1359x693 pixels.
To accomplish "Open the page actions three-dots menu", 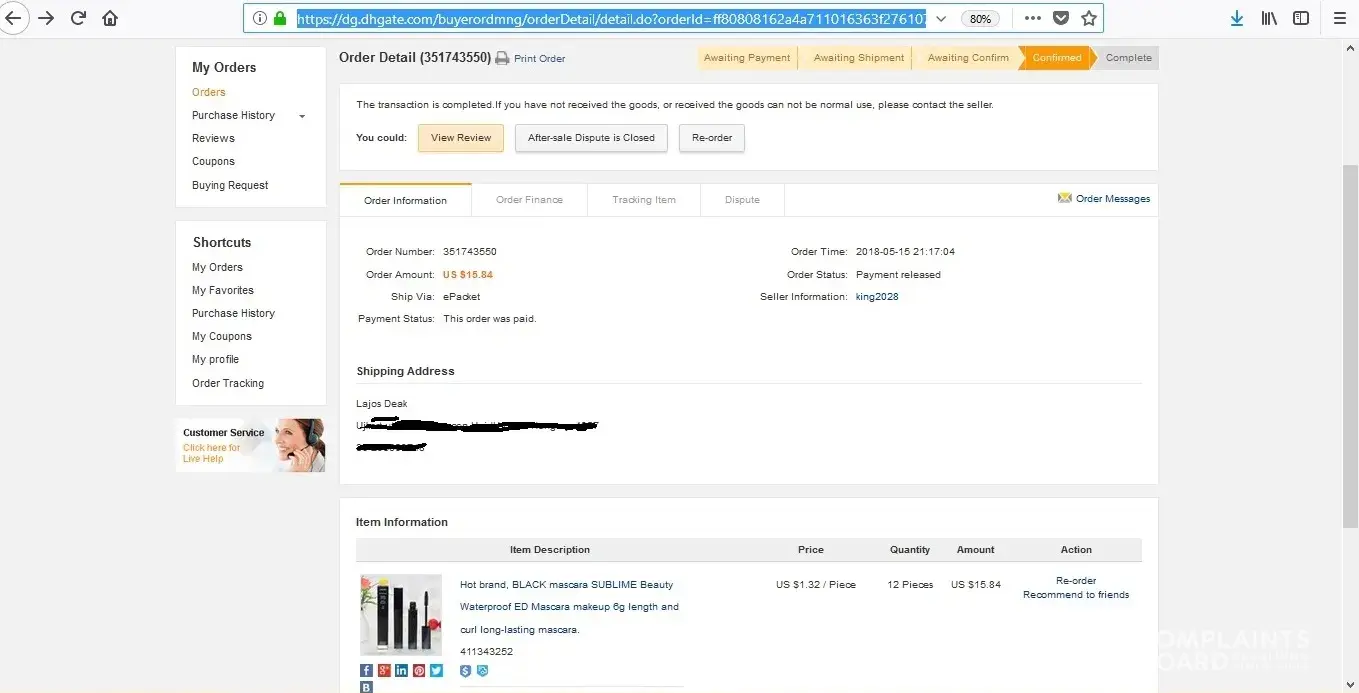I will click(1033, 18).
